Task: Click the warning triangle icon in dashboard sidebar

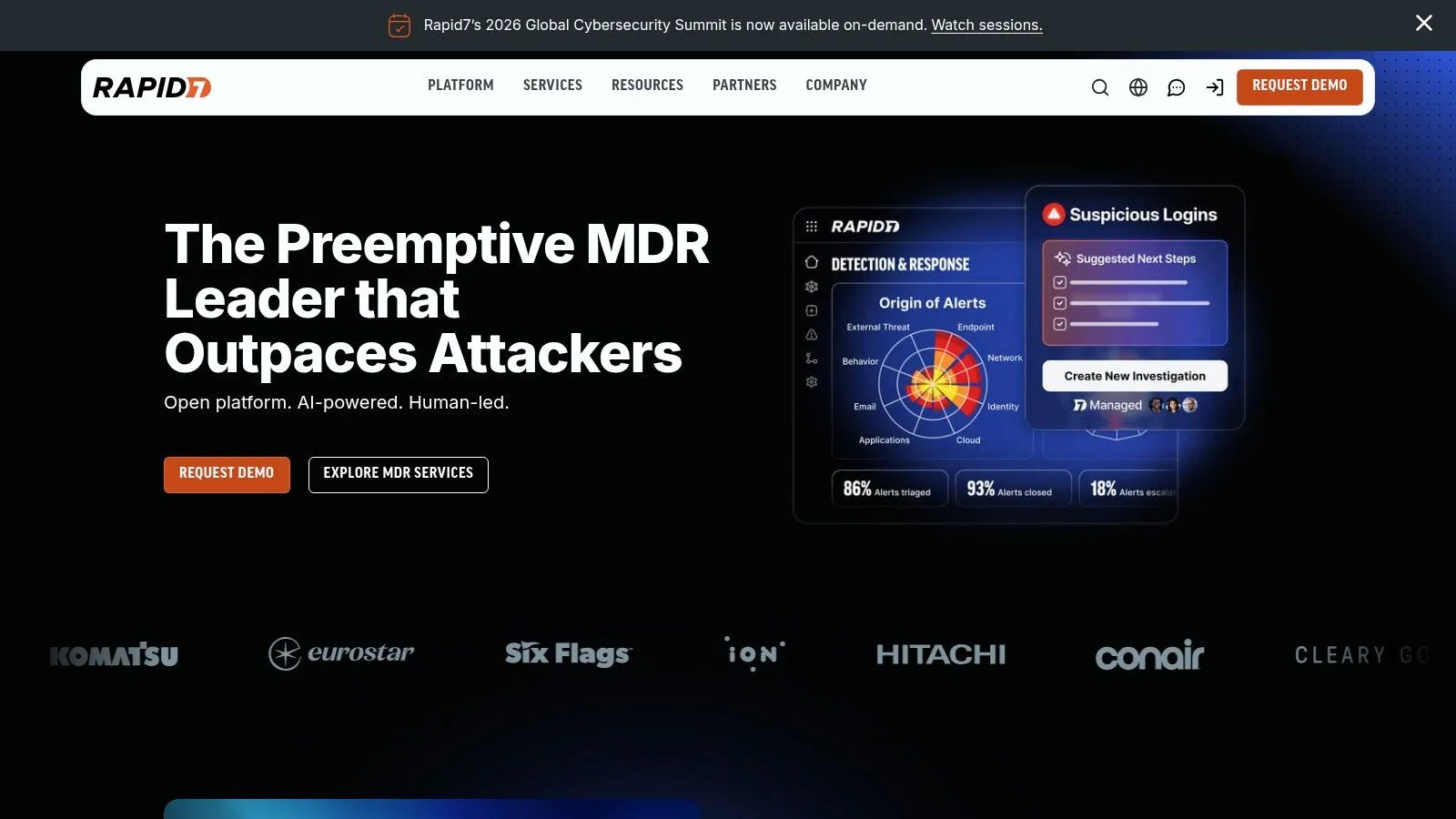Action: (812, 334)
